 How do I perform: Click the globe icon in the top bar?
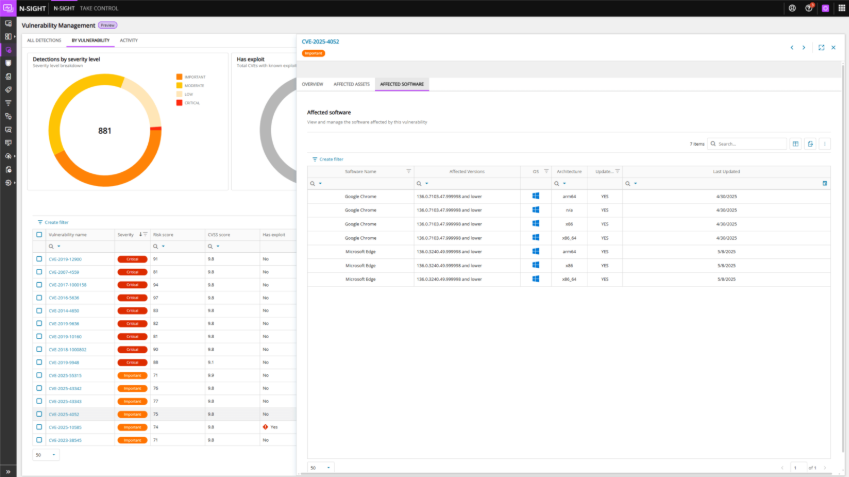point(791,8)
